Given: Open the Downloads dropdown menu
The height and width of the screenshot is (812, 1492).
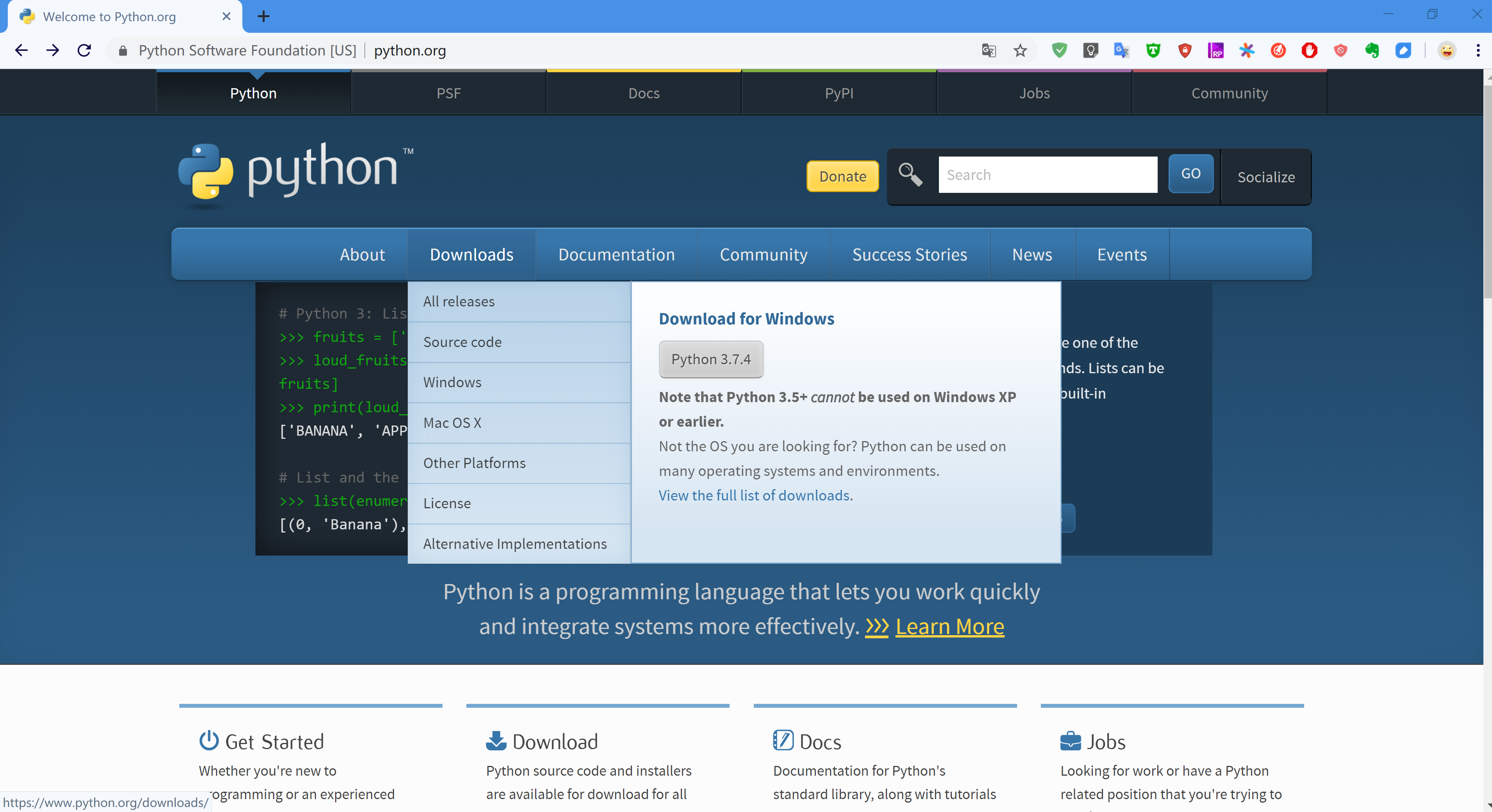Looking at the screenshot, I should [471, 254].
